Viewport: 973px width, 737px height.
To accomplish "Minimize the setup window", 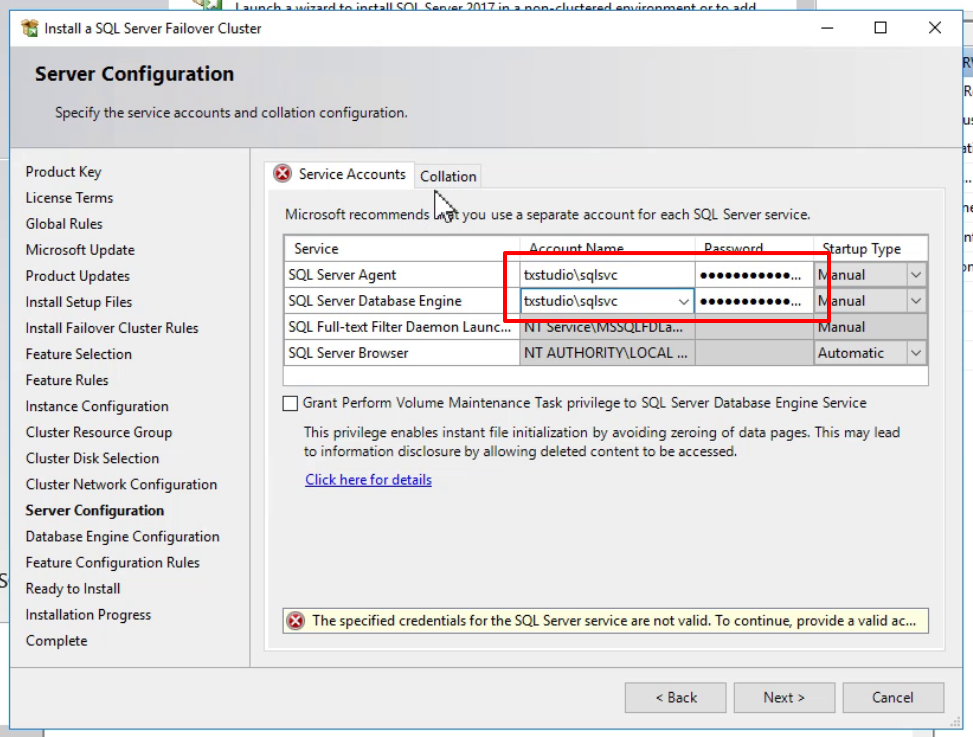I will [827, 28].
